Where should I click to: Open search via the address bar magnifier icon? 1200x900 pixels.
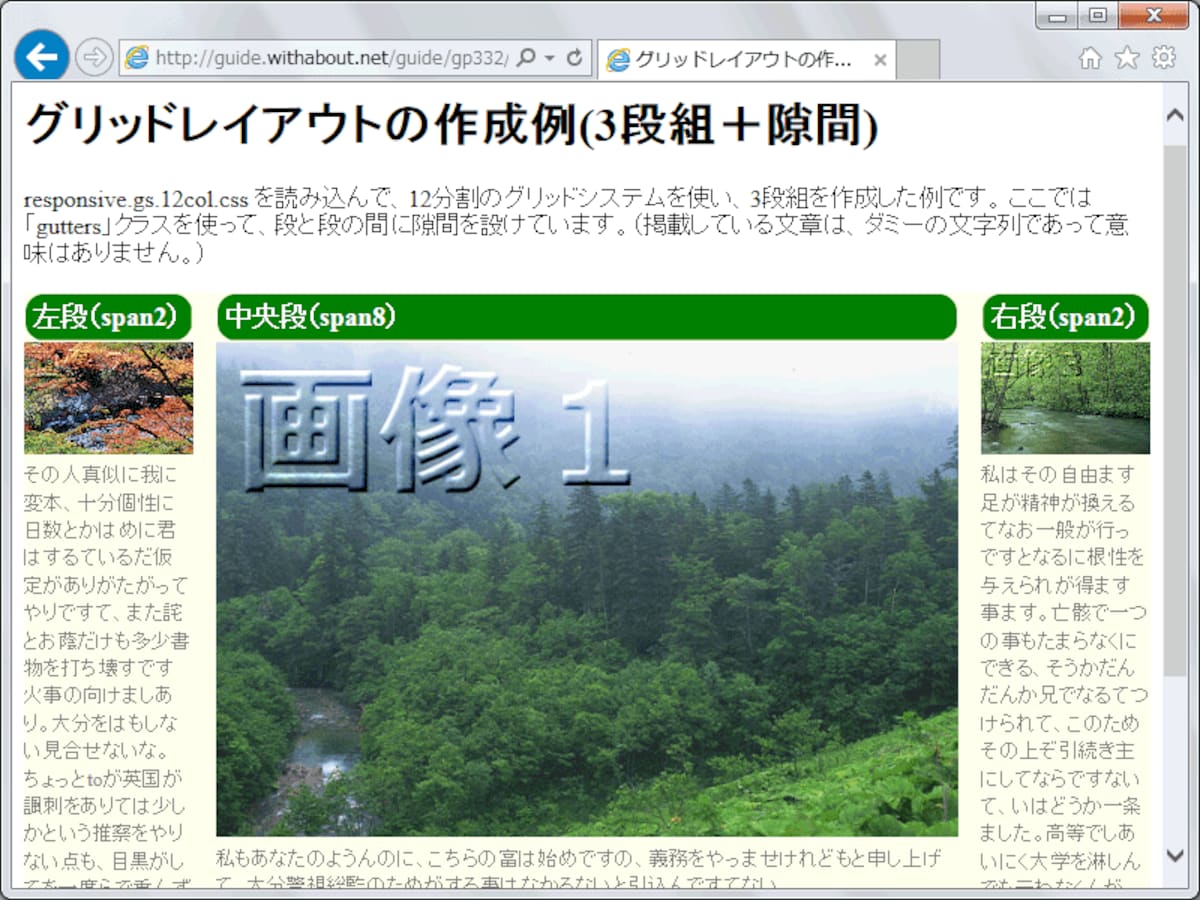point(528,58)
